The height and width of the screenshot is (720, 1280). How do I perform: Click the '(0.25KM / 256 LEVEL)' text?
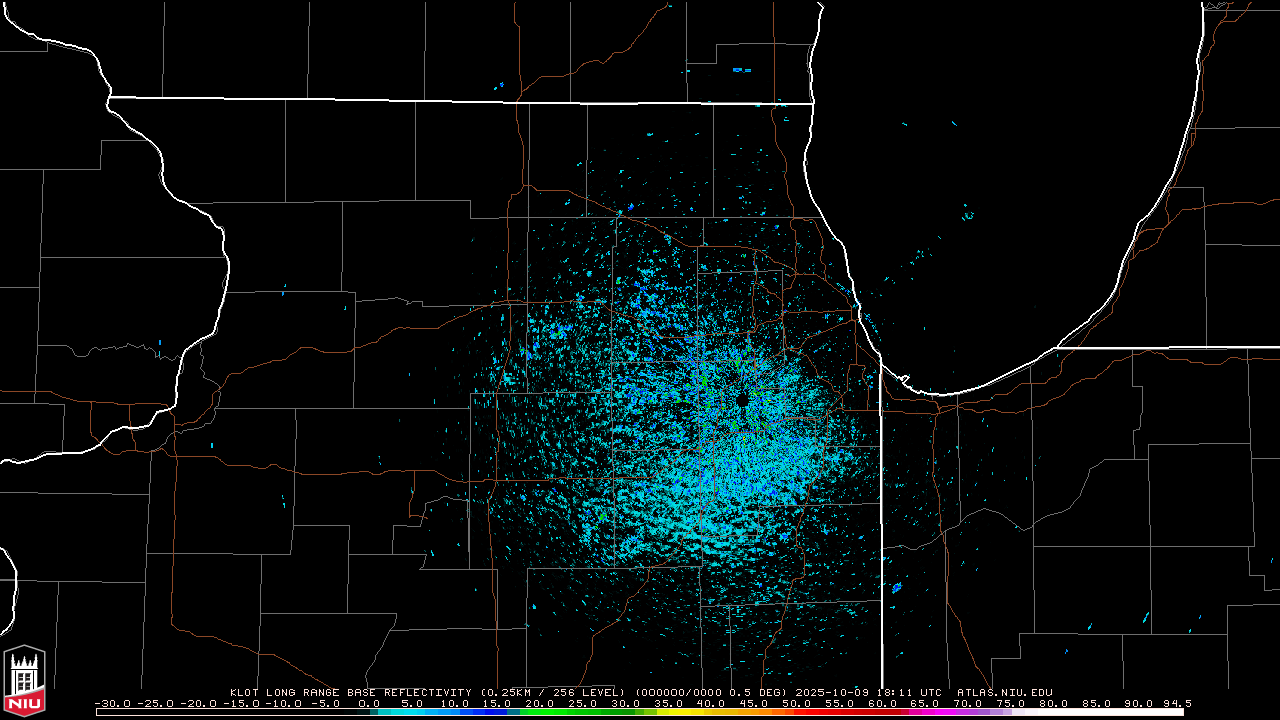(x=553, y=692)
